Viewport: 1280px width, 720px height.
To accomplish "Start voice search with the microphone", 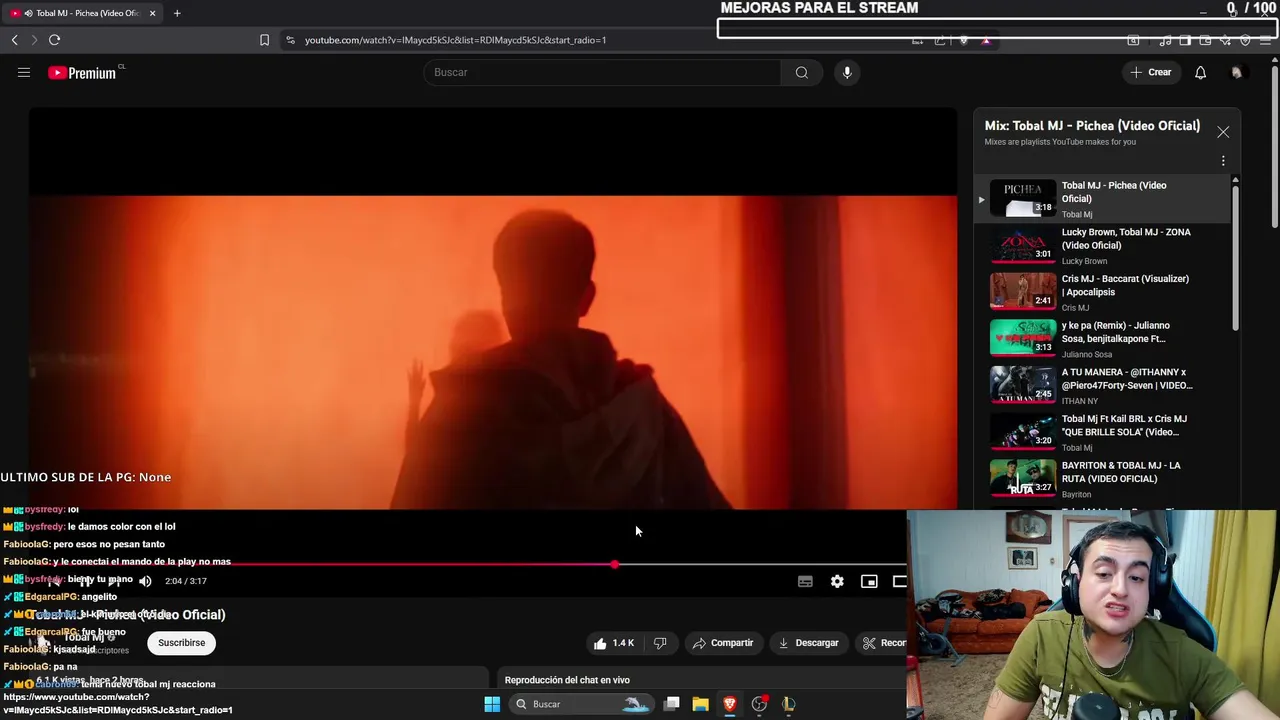I will [x=847, y=72].
